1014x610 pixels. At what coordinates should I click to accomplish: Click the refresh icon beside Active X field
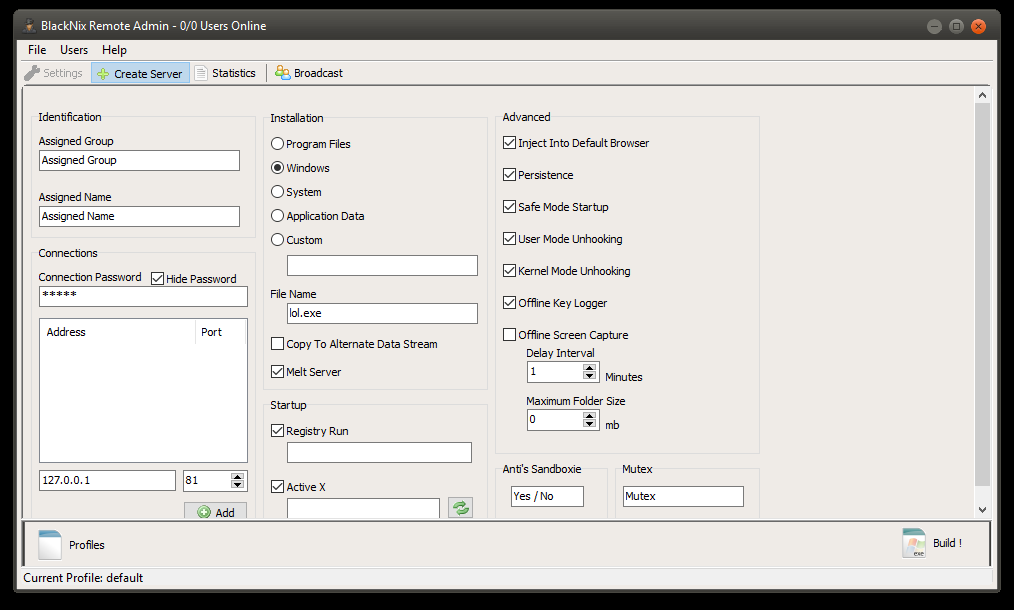pos(460,507)
